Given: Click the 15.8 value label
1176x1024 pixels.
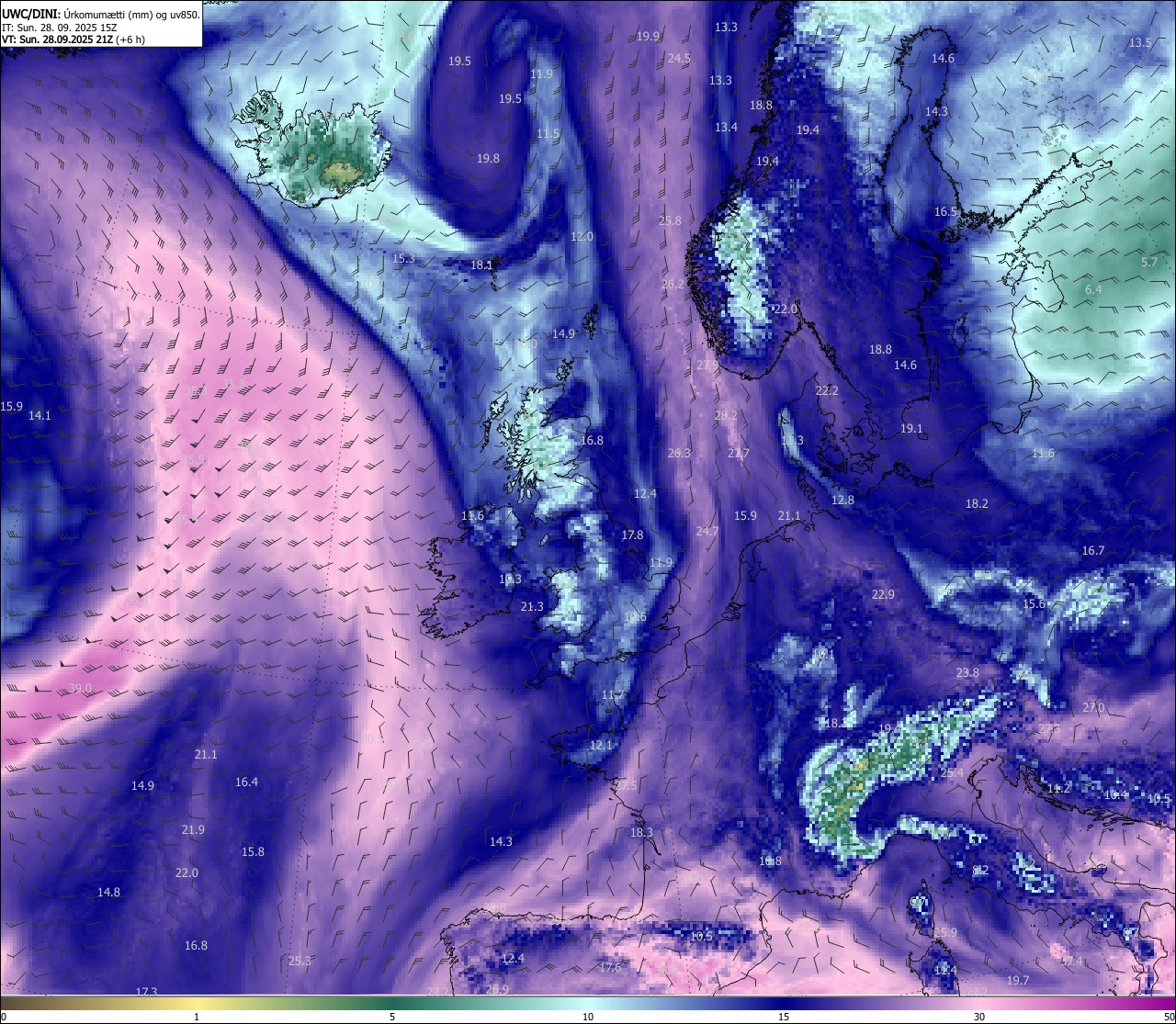Looking at the screenshot, I should click(x=253, y=851).
